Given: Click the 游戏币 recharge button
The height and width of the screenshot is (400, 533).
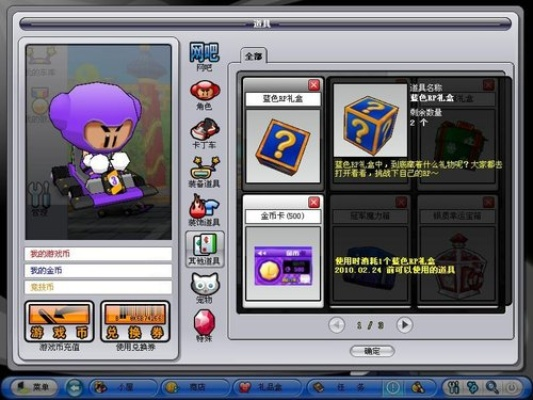Looking at the screenshot, I should 59,321.
